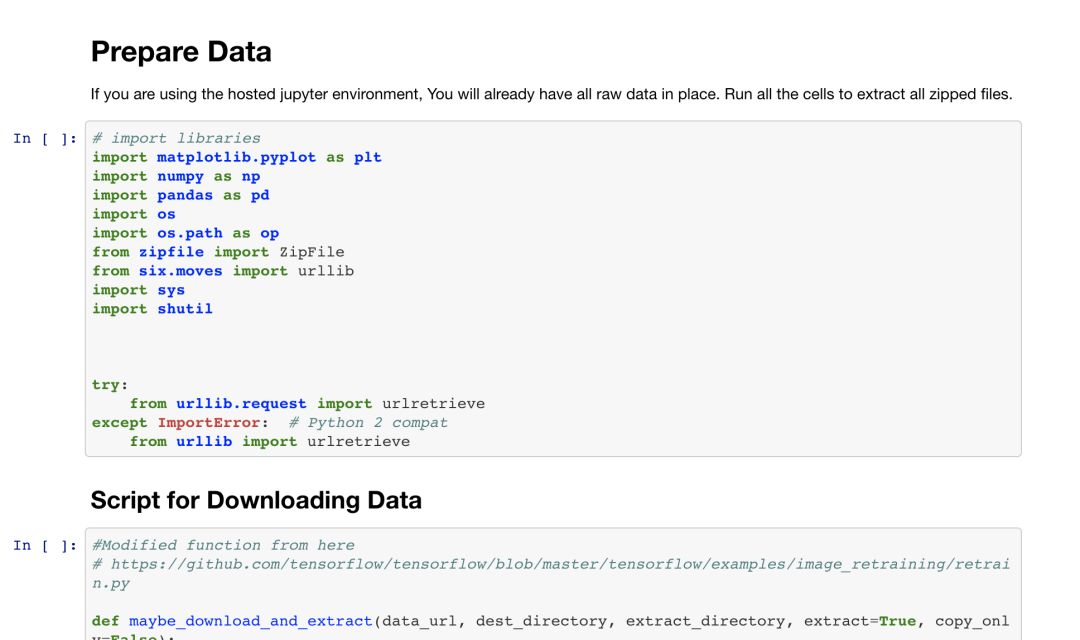Click the second cell's In [ ] prompt
Viewport: 1080px width, 640px height.
point(45,546)
